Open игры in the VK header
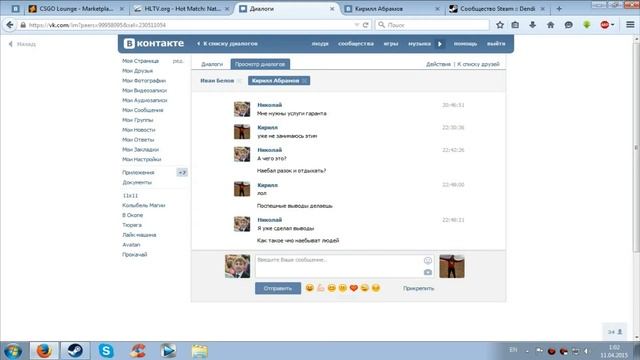This screenshot has width=640, height=360. pos(391,44)
